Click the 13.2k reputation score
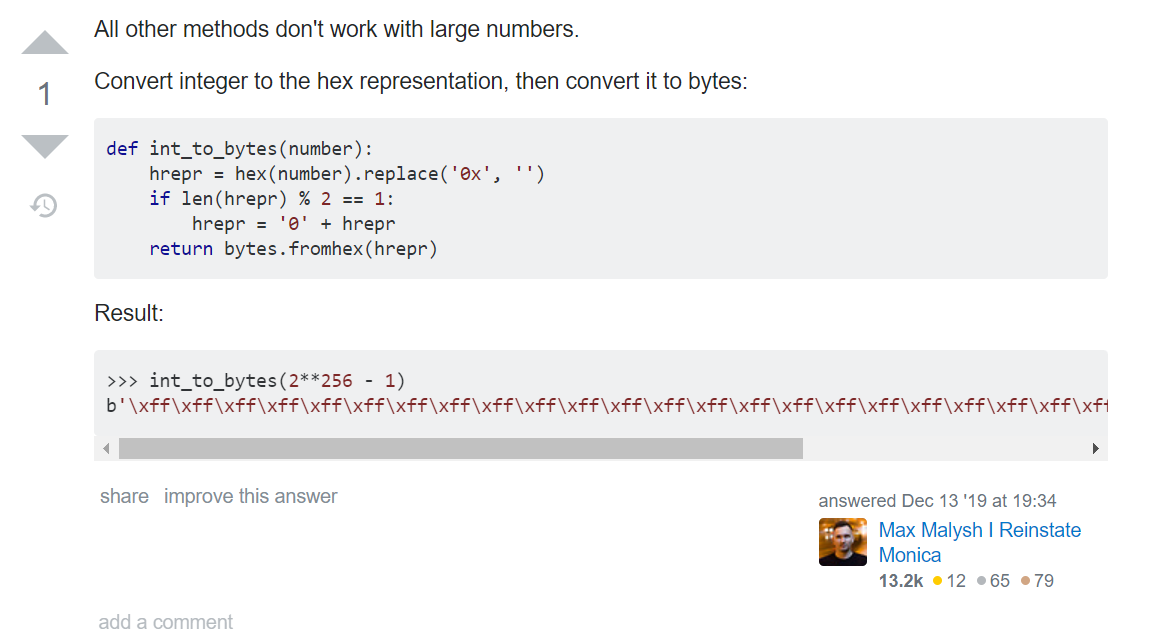The image size is (1162, 633). (x=900, y=581)
